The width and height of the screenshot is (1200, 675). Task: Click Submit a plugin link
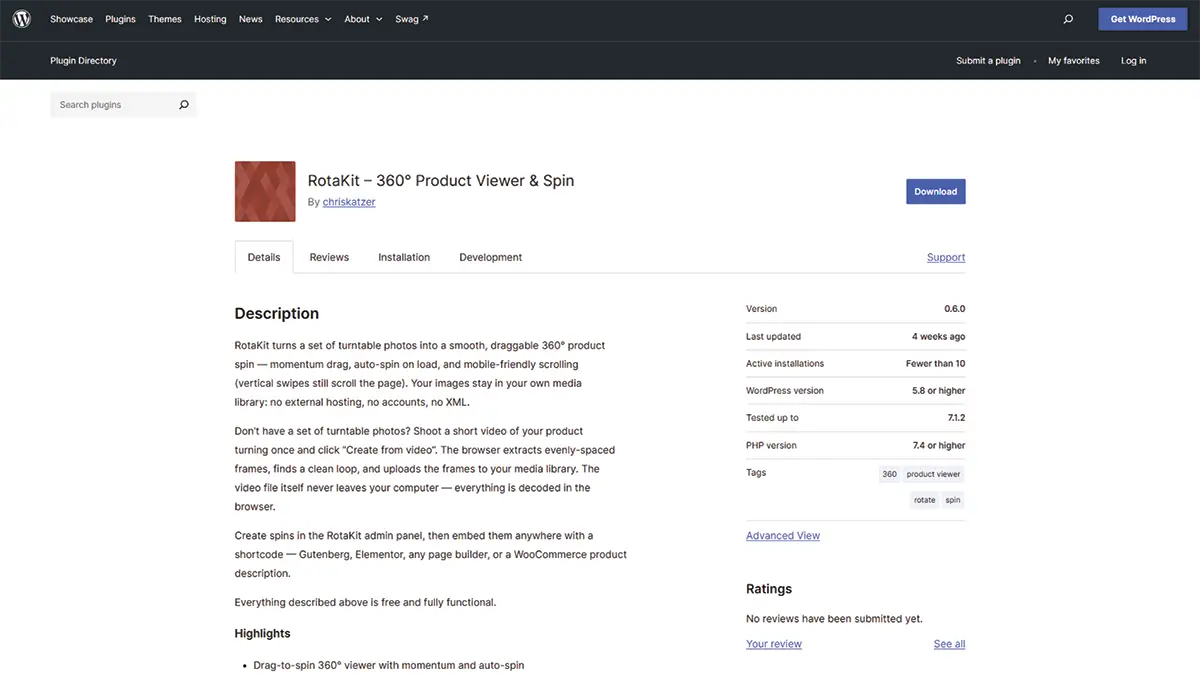(988, 61)
